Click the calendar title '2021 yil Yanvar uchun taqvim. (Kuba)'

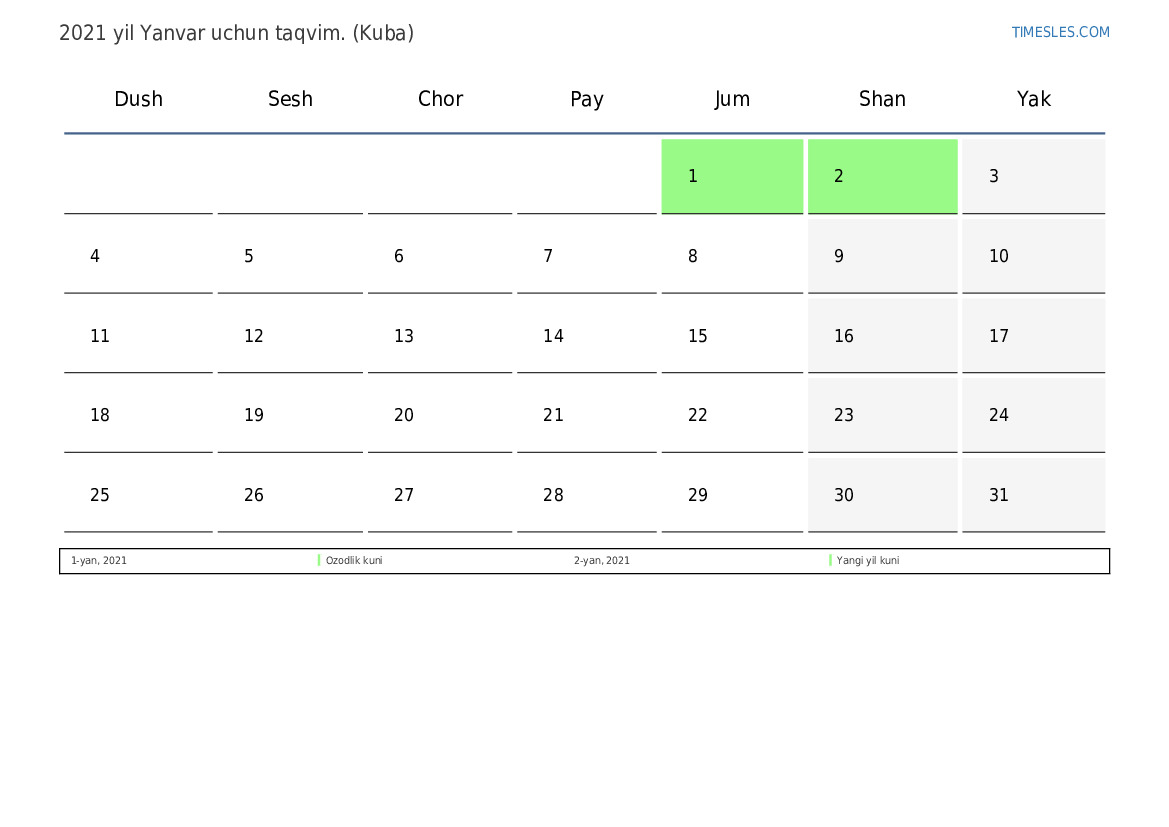click(x=236, y=34)
